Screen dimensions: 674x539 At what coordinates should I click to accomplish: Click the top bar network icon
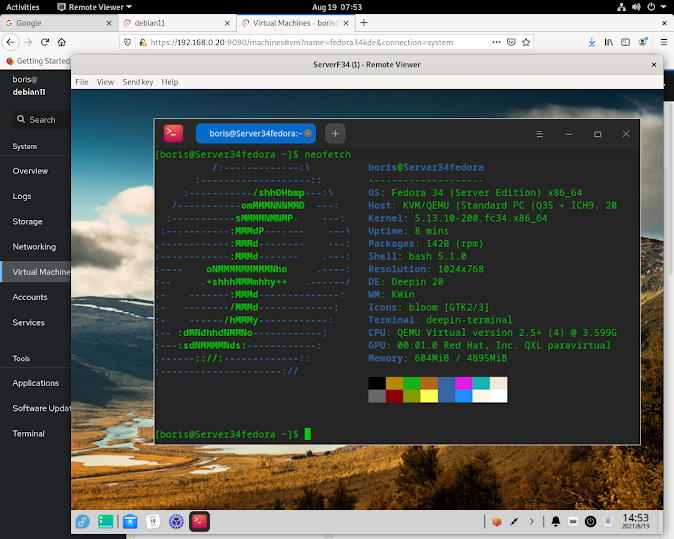click(x=622, y=7)
